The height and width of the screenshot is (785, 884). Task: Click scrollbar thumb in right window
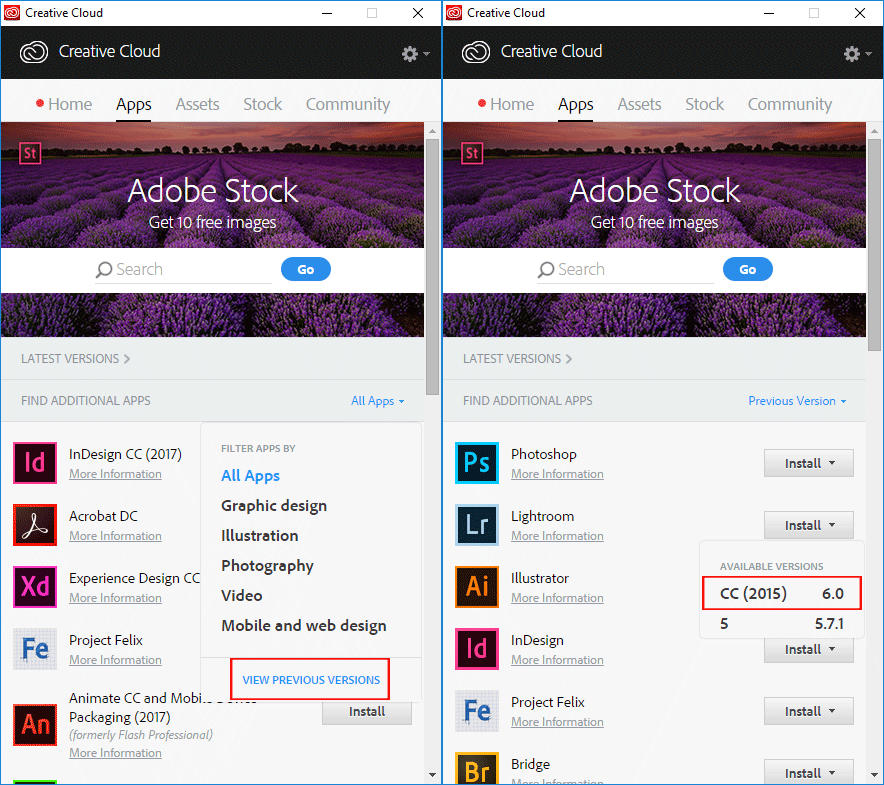click(874, 244)
